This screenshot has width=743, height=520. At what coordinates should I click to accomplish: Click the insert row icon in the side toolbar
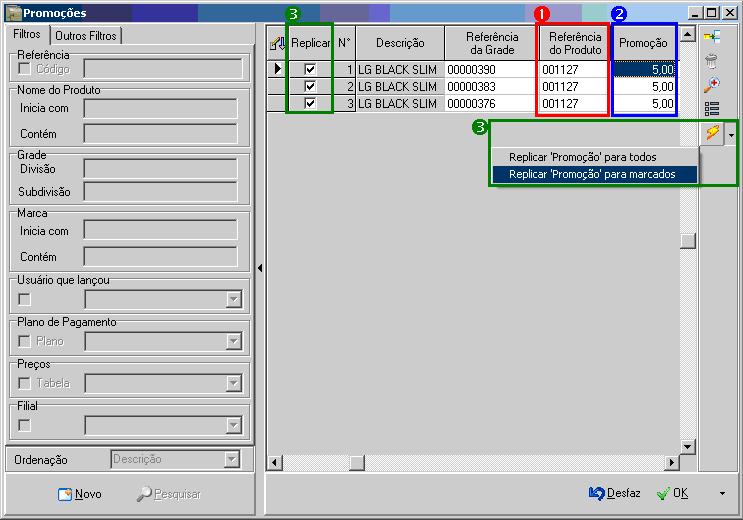point(712,37)
